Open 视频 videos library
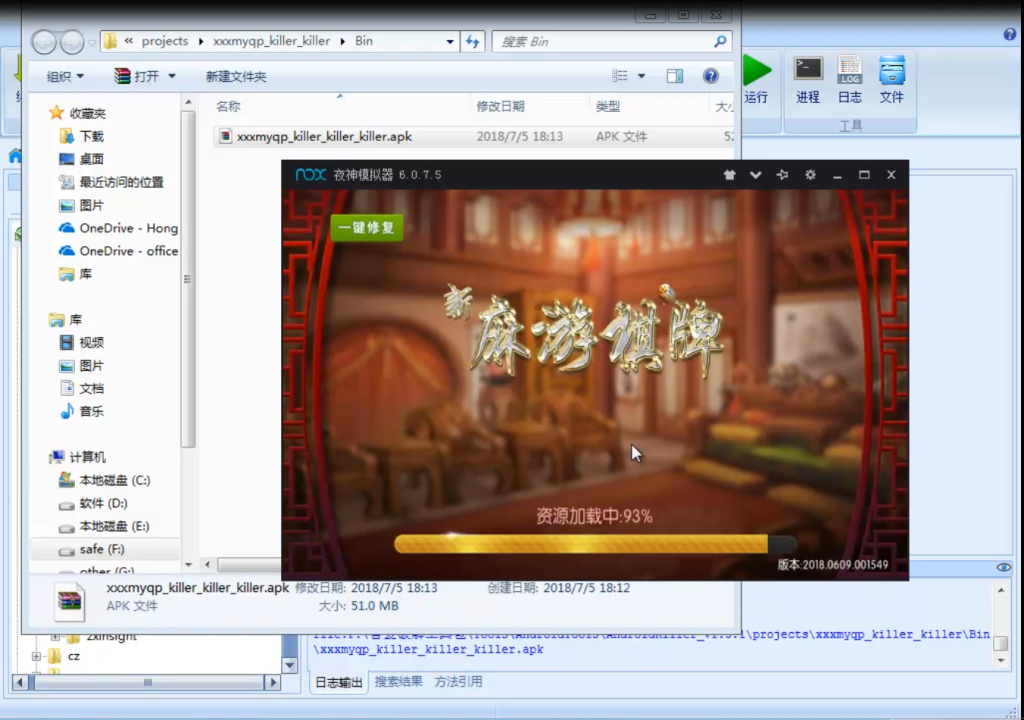The image size is (1024, 720). [x=82, y=342]
